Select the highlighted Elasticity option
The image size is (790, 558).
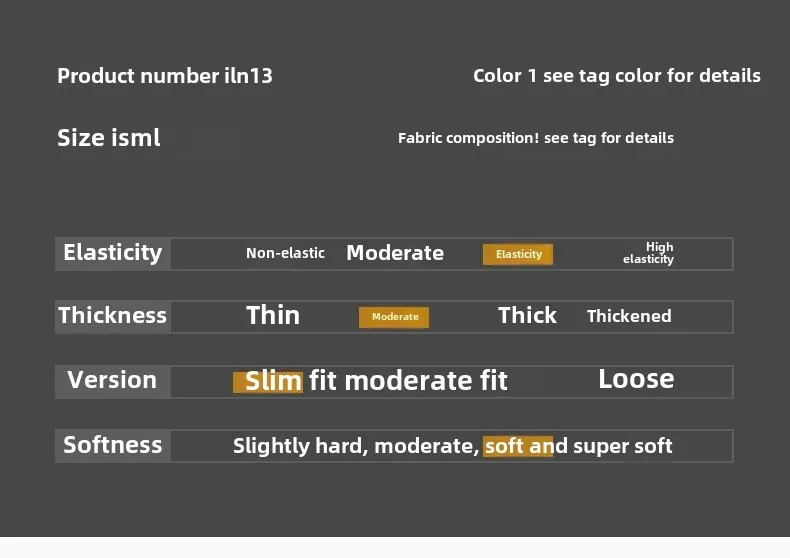click(518, 254)
